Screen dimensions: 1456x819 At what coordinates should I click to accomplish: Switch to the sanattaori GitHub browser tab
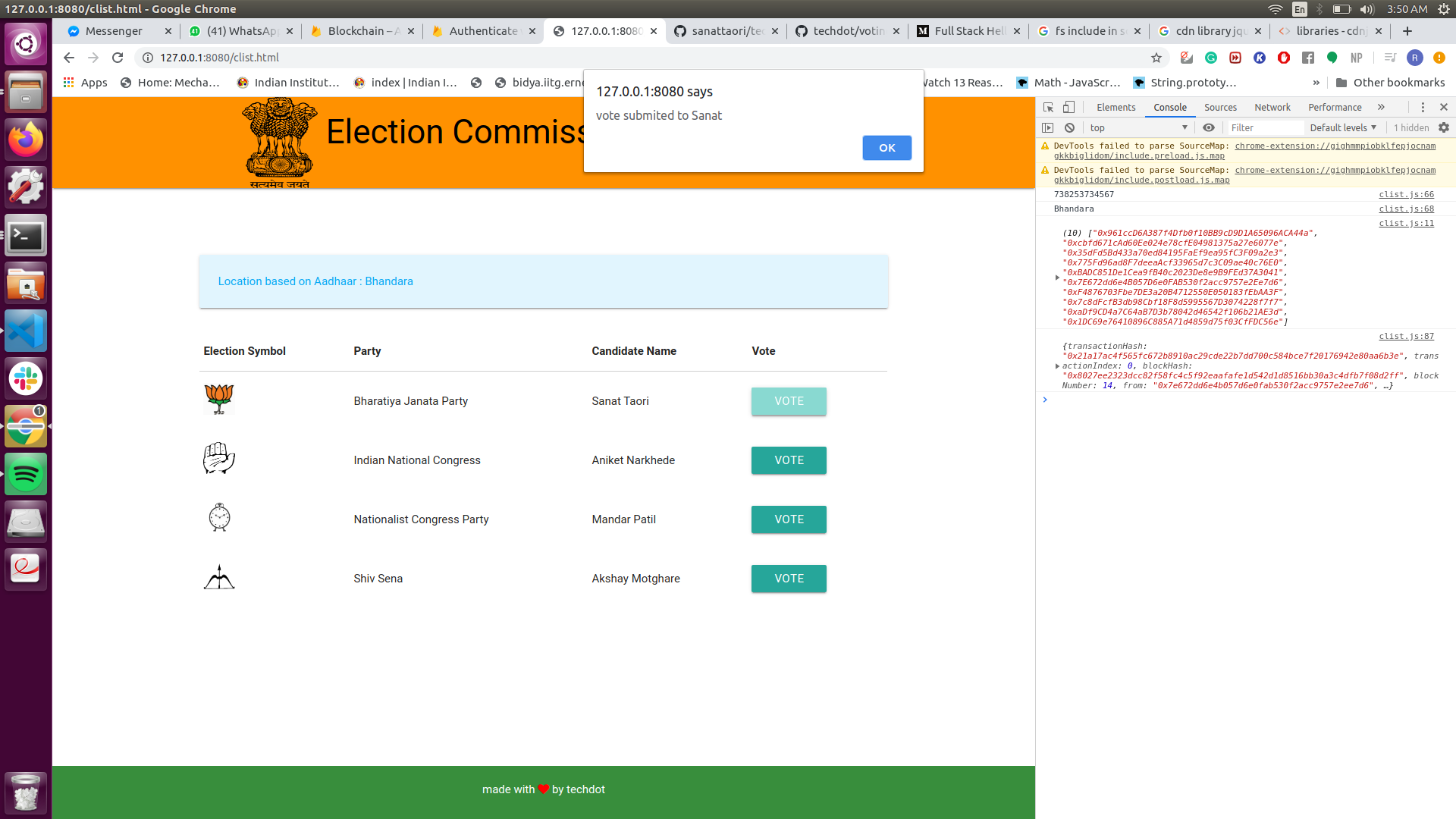(726, 31)
